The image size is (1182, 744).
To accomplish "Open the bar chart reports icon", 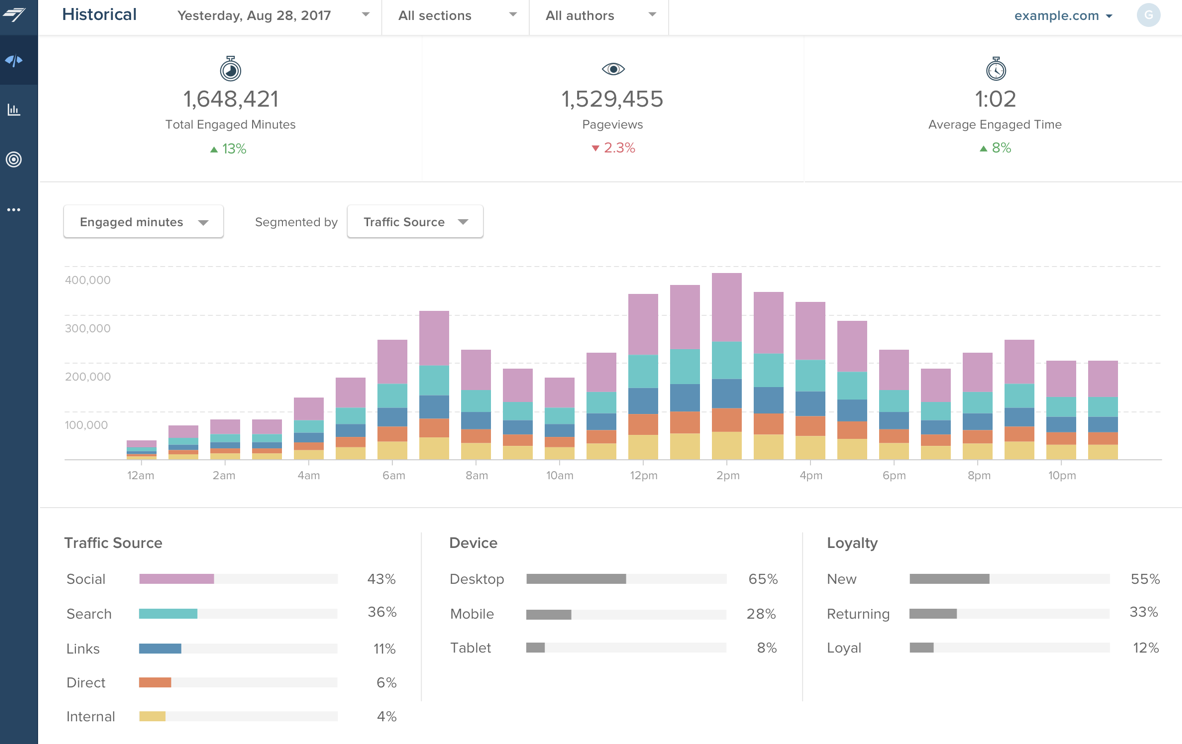I will pos(14,110).
